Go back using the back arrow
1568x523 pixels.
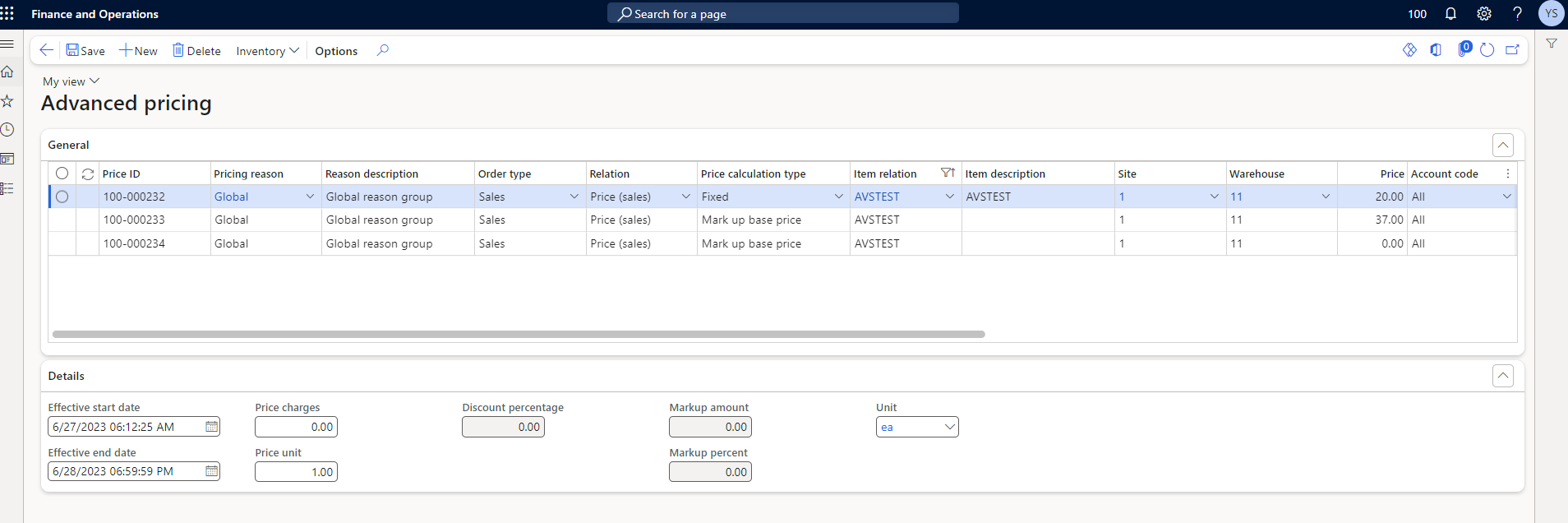[47, 50]
